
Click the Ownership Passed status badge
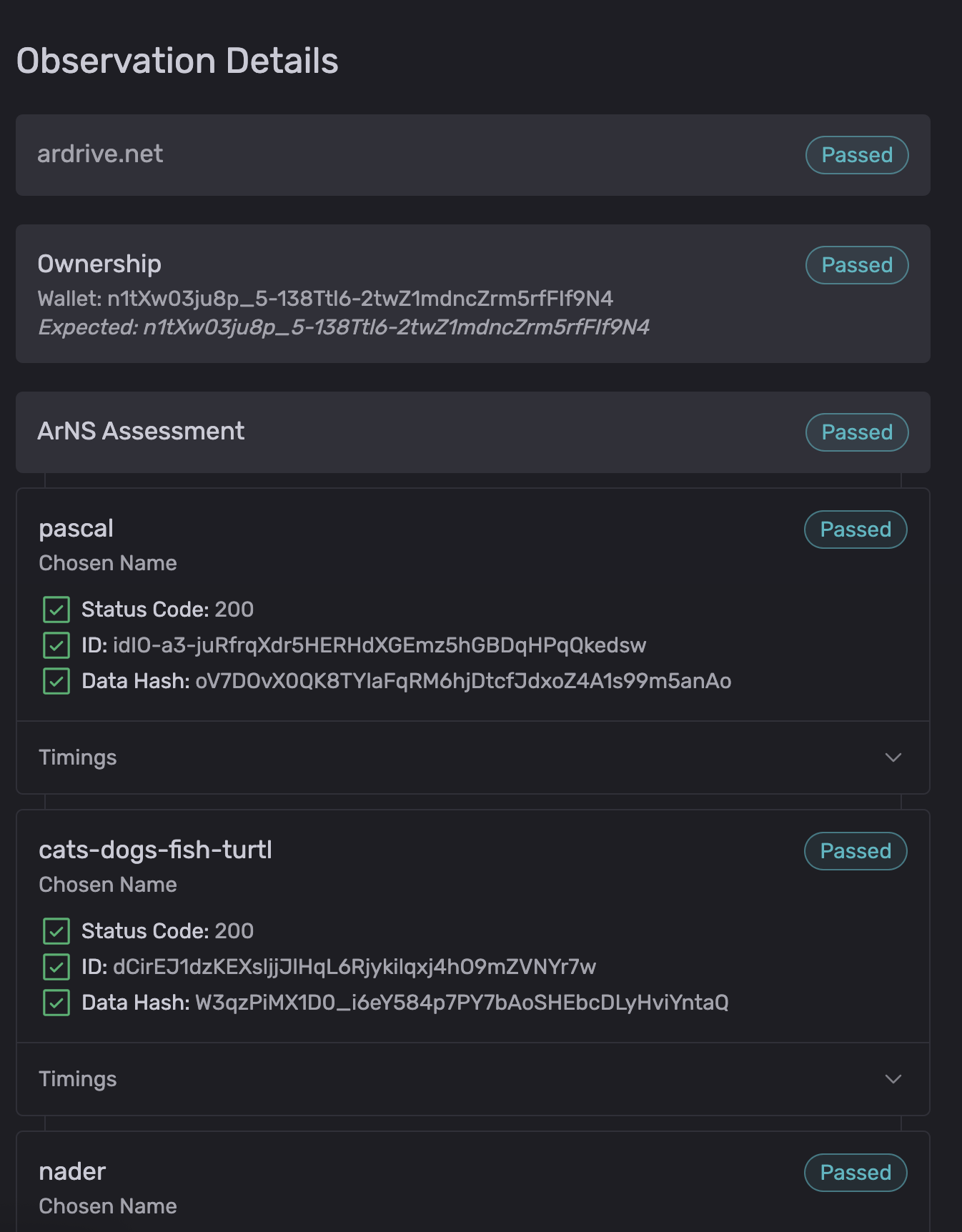point(856,265)
